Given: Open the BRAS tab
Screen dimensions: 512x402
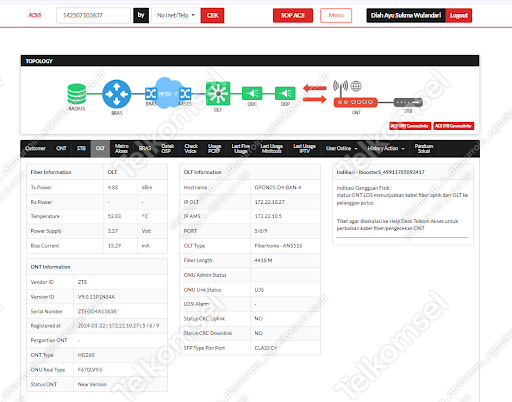Looking at the screenshot, I should [145, 148].
